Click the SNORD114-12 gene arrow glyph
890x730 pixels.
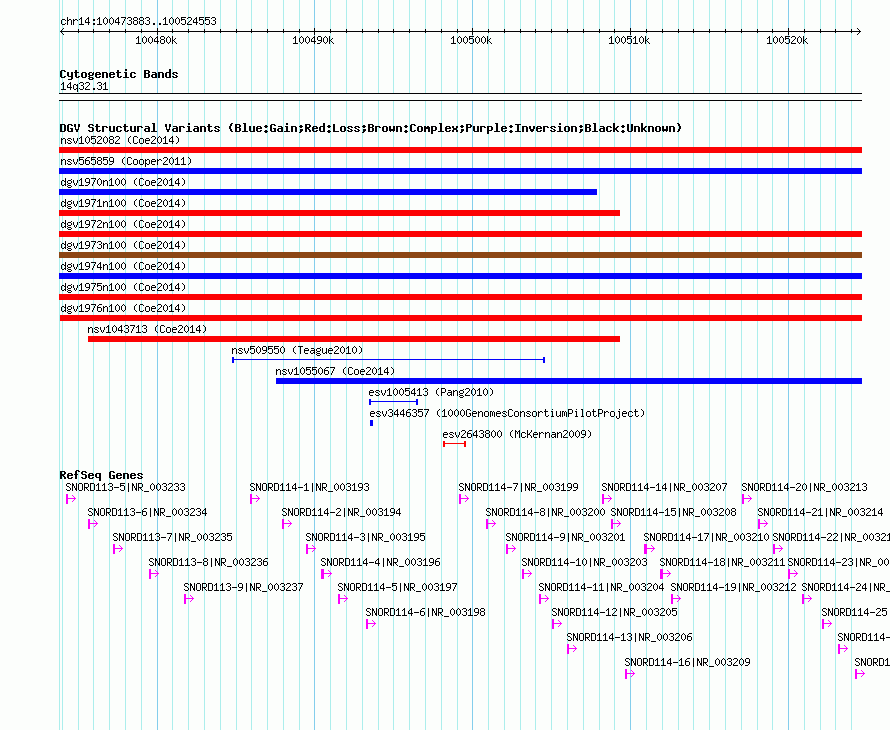click(557, 624)
